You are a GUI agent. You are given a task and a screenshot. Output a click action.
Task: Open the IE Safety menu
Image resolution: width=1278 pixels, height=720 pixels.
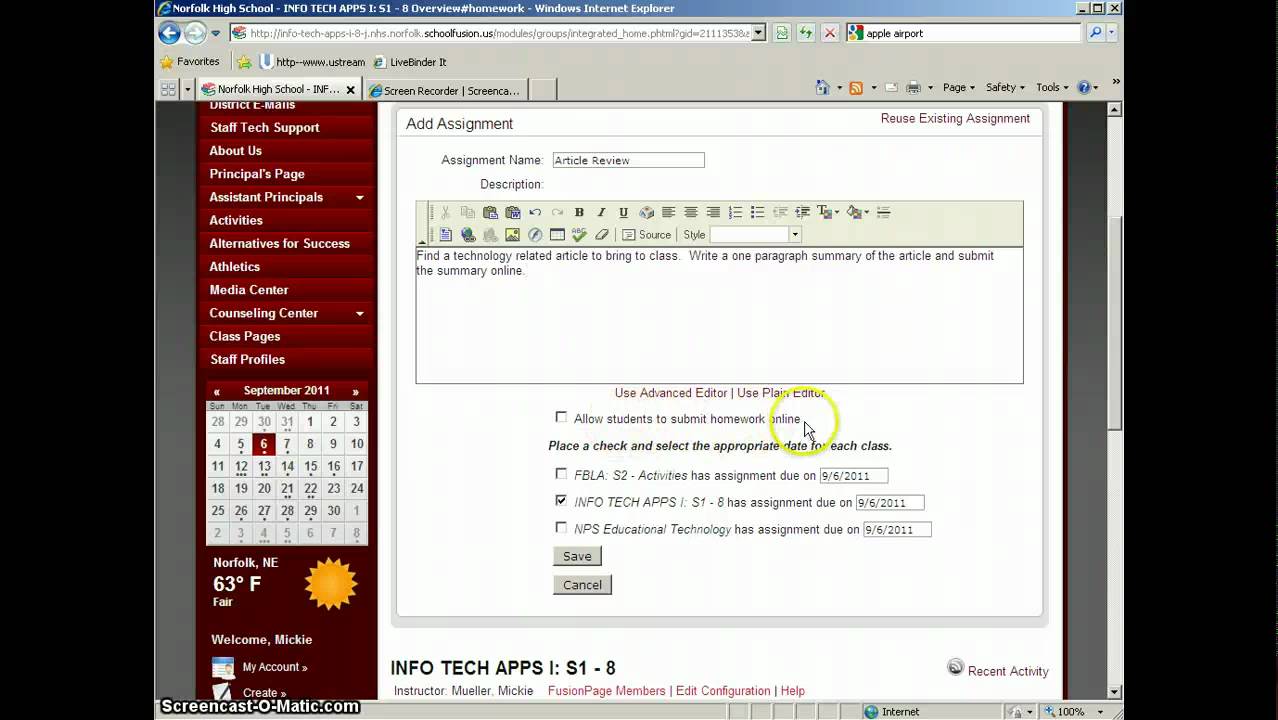point(1006,88)
